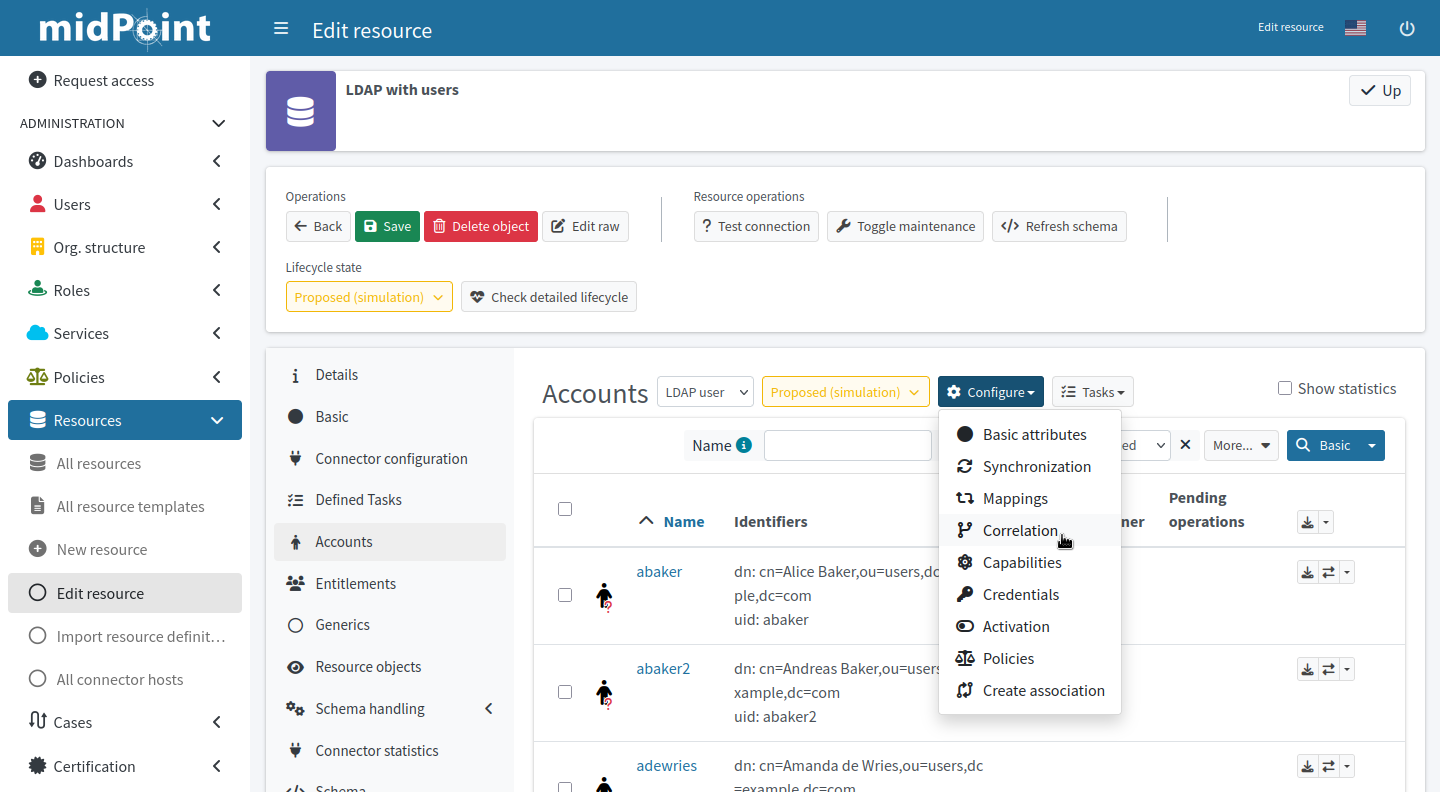Click the Connector statistics icon

[295, 750]
